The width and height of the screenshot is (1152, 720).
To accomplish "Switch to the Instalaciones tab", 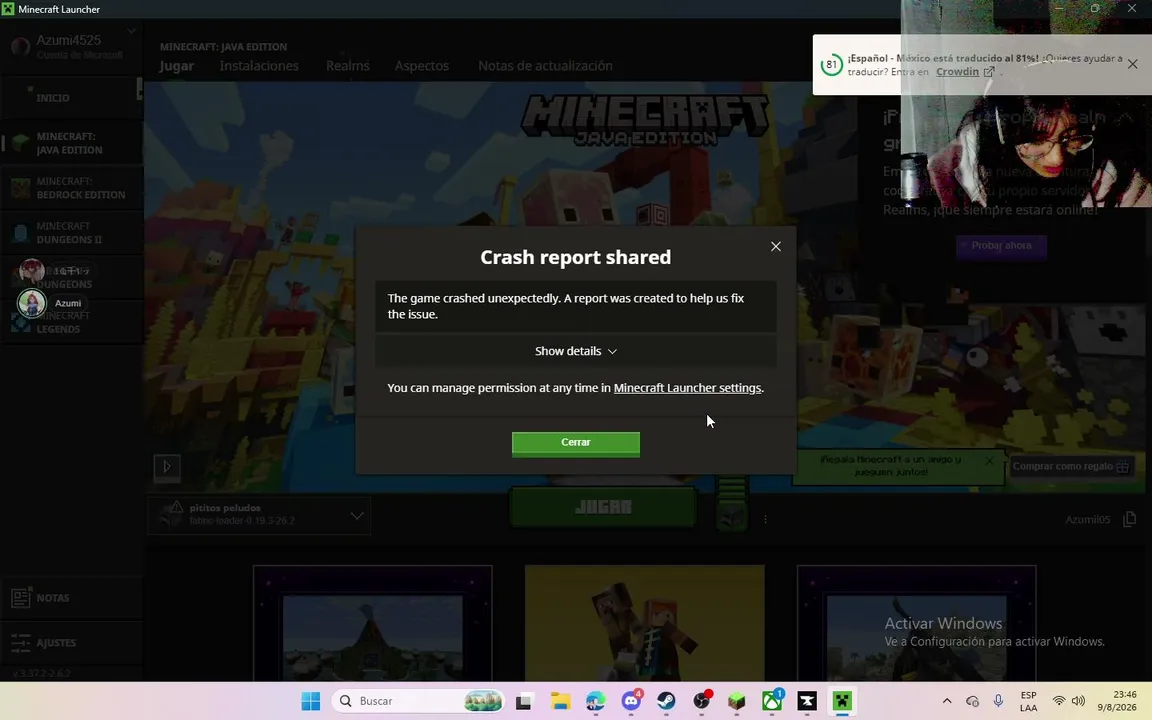I will click(x=259, y=65).
